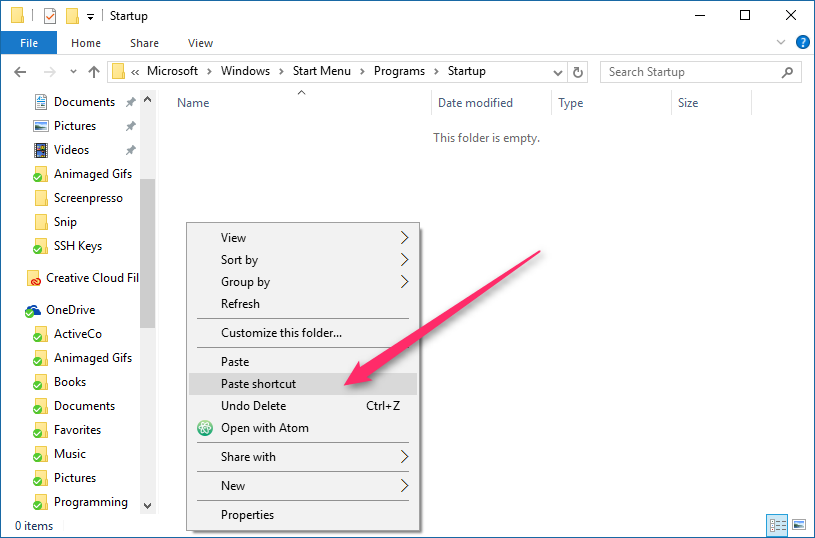The image size is (815, 538).
Task: Go up one folder level
Action: [x=94, y=72]
